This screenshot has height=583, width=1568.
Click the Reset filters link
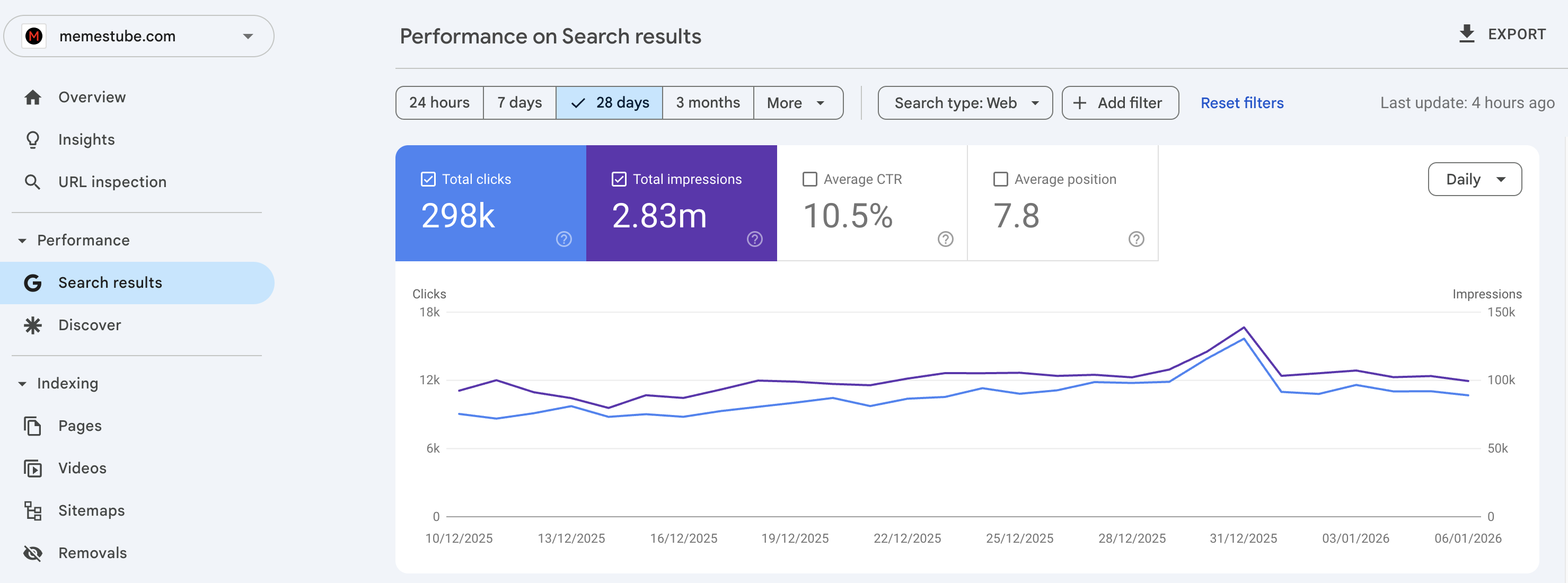point(1242,103)
